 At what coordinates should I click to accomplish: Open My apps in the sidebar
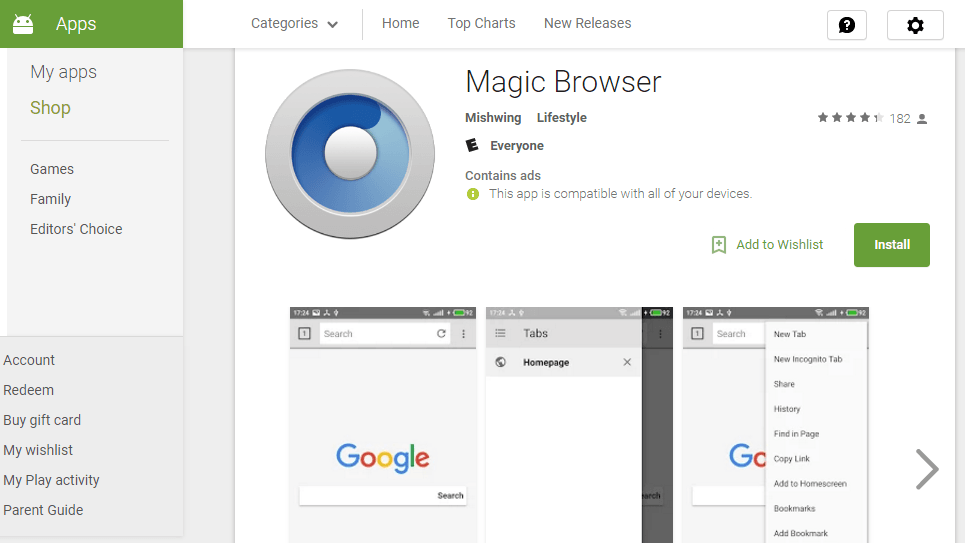click(x=63, y=72)
